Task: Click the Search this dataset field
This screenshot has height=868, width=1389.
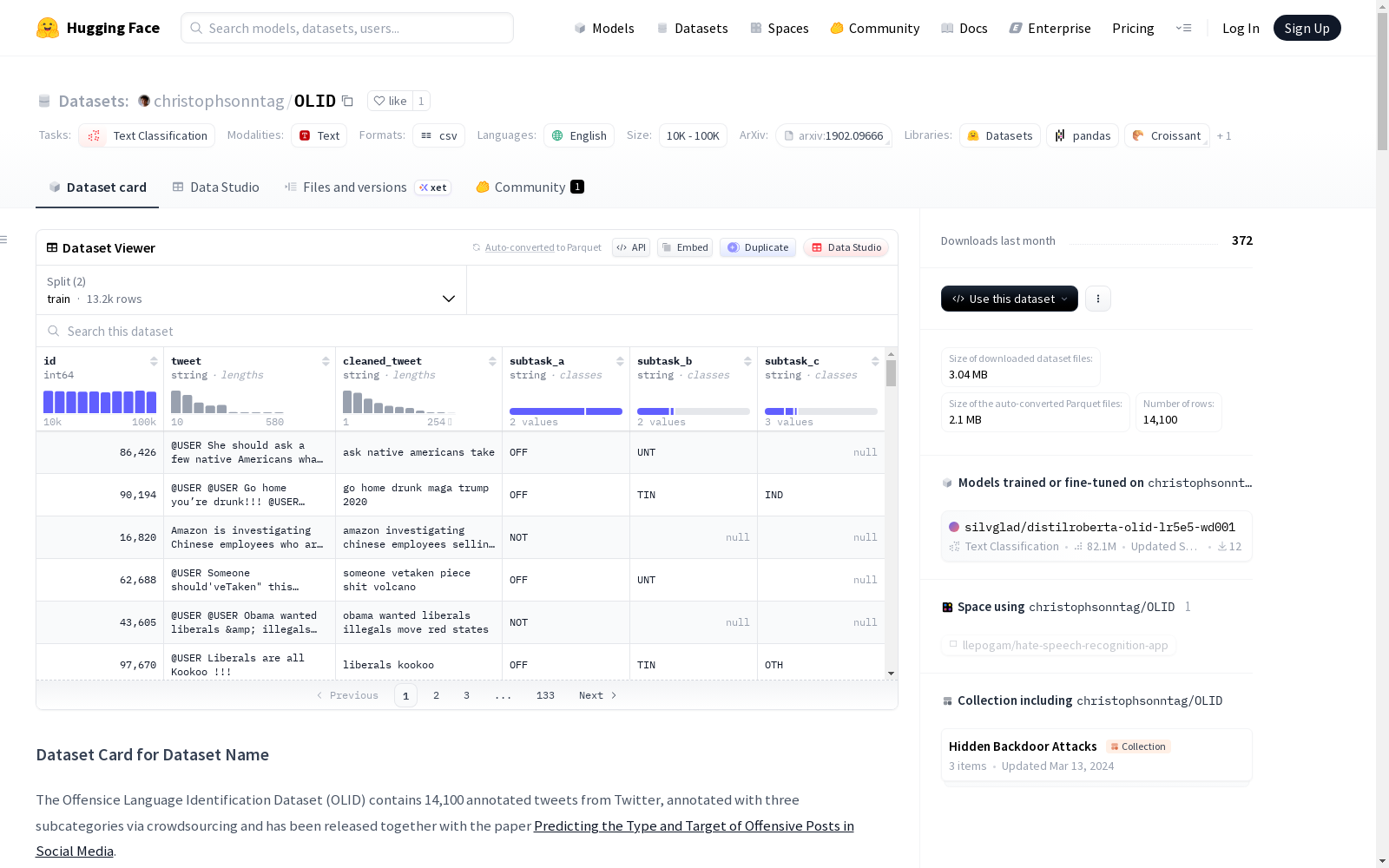Action: pyautogui.click(x=467, y=331)
